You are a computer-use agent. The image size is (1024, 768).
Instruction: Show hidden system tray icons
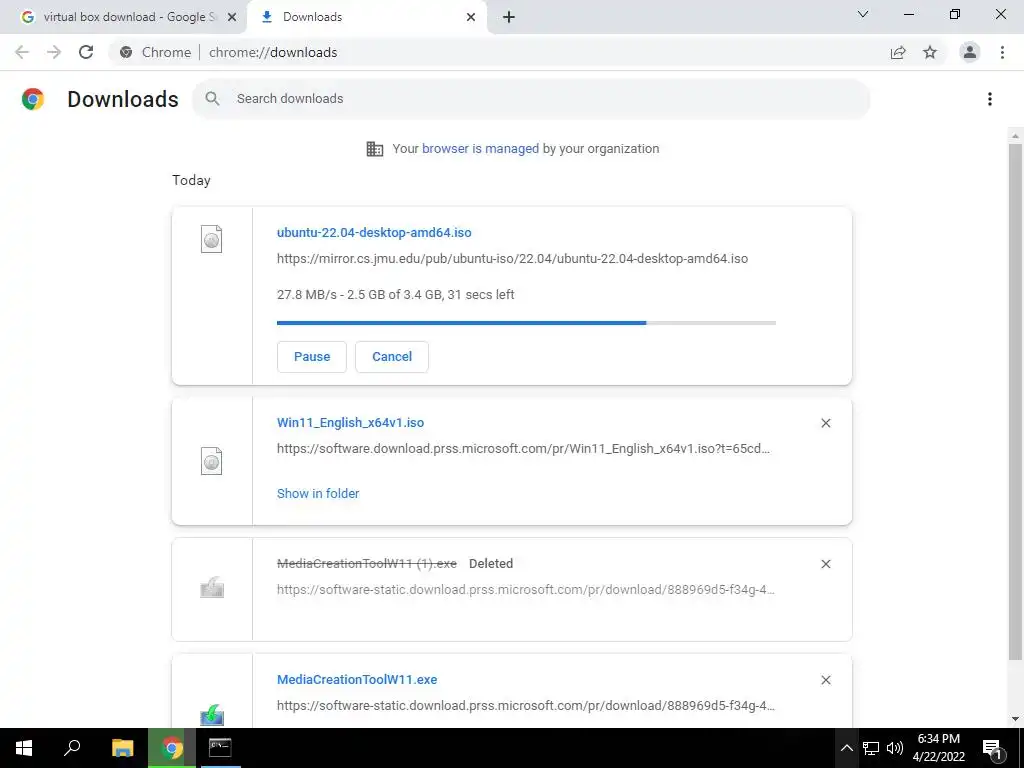tap(846, 748)
